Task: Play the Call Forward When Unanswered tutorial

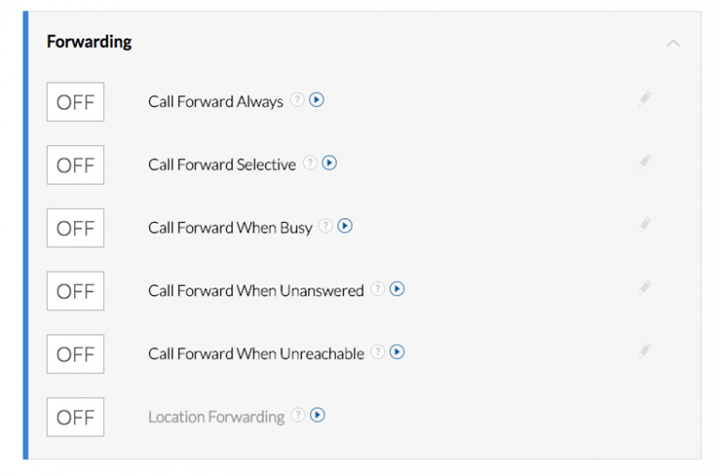Action: point(397,289)
